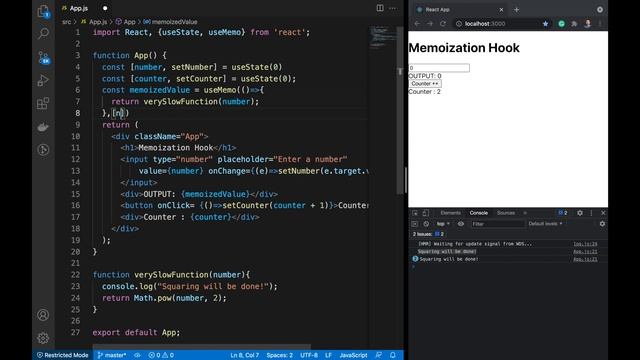Show more DevTools tabs chevron
This screenshot has height=360, width=640.
(525, 213)
